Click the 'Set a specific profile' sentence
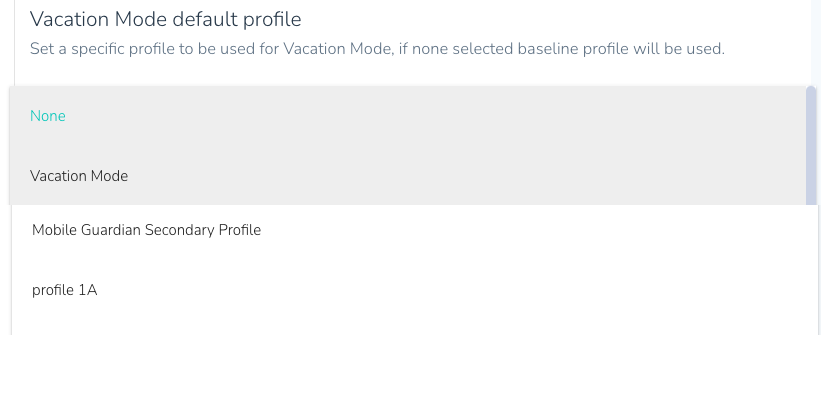 [x=377, y=48]
